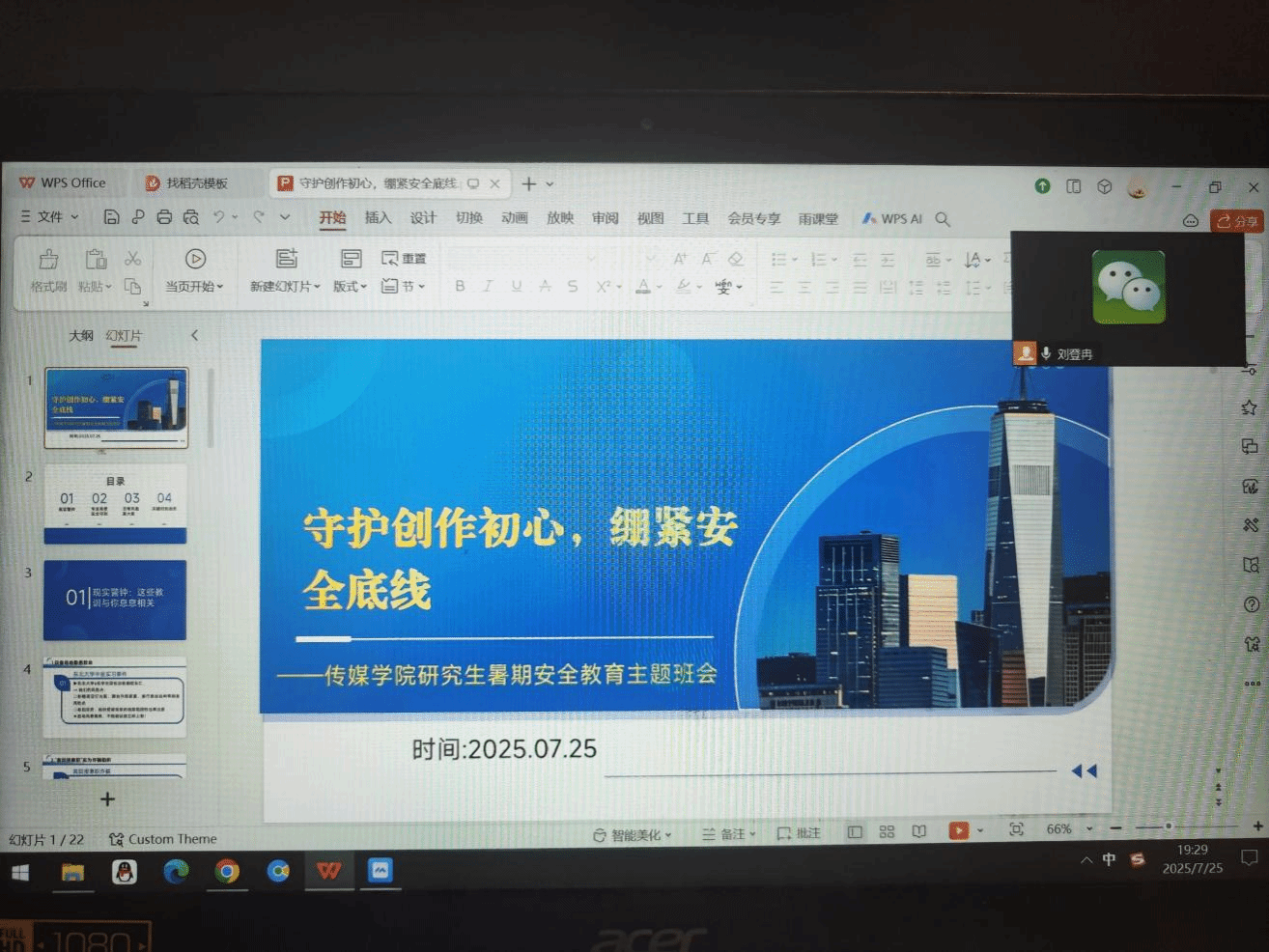The height and width of the screenshot is (952, 1269).
Task: Switch to slide sorter grid view
Action: (887, 831)
